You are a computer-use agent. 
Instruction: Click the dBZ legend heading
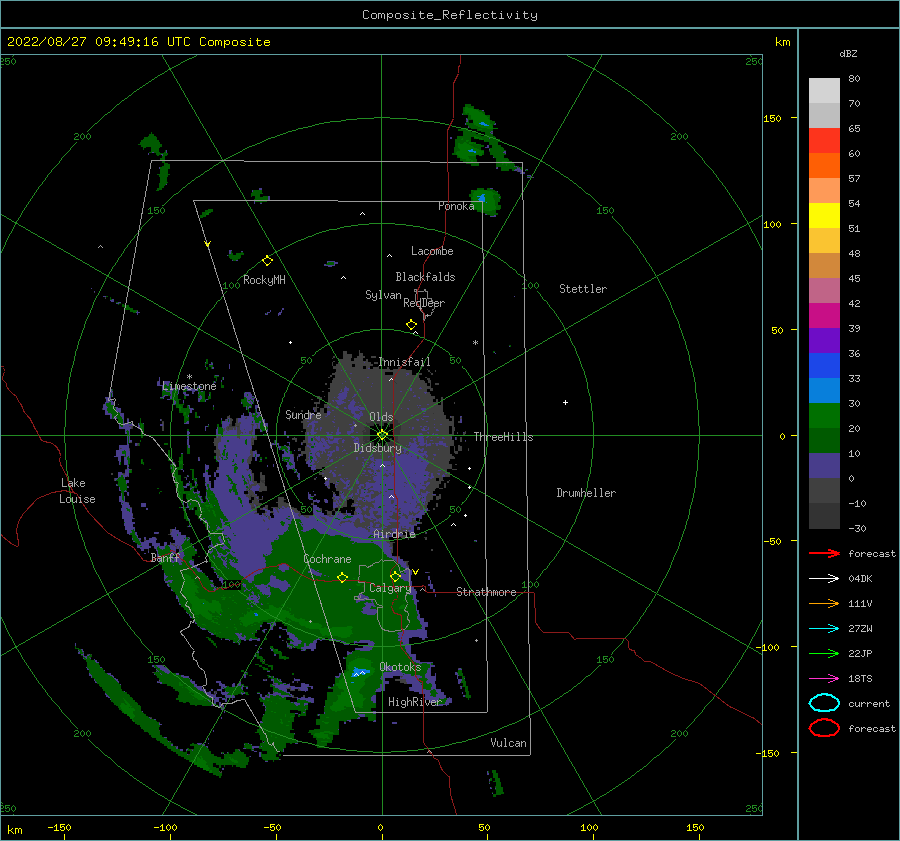tap(848, 53)
